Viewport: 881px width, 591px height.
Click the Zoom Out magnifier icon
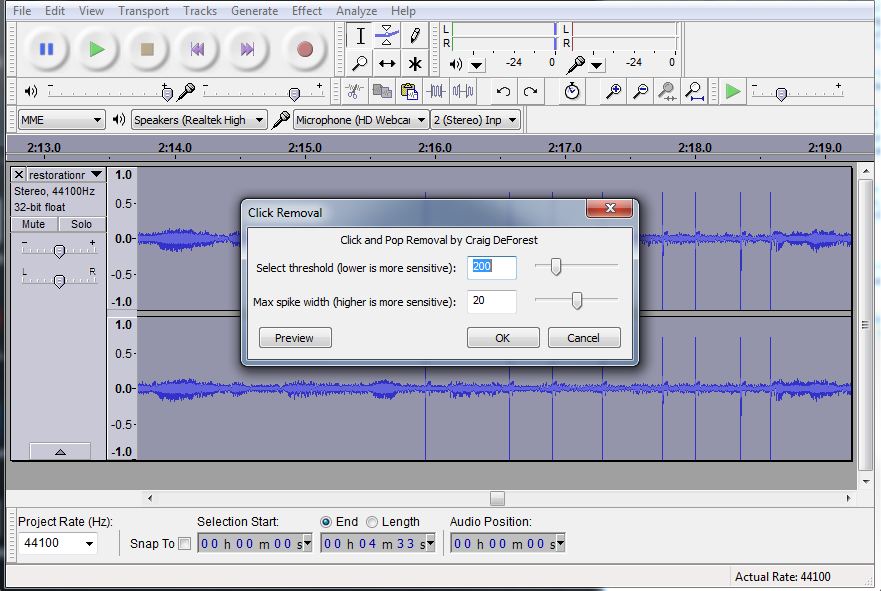tap(641, 91)
